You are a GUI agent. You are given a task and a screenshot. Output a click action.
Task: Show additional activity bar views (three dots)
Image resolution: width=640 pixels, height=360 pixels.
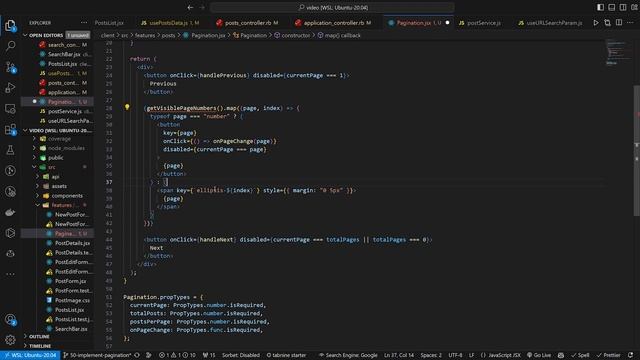(10, 274)
